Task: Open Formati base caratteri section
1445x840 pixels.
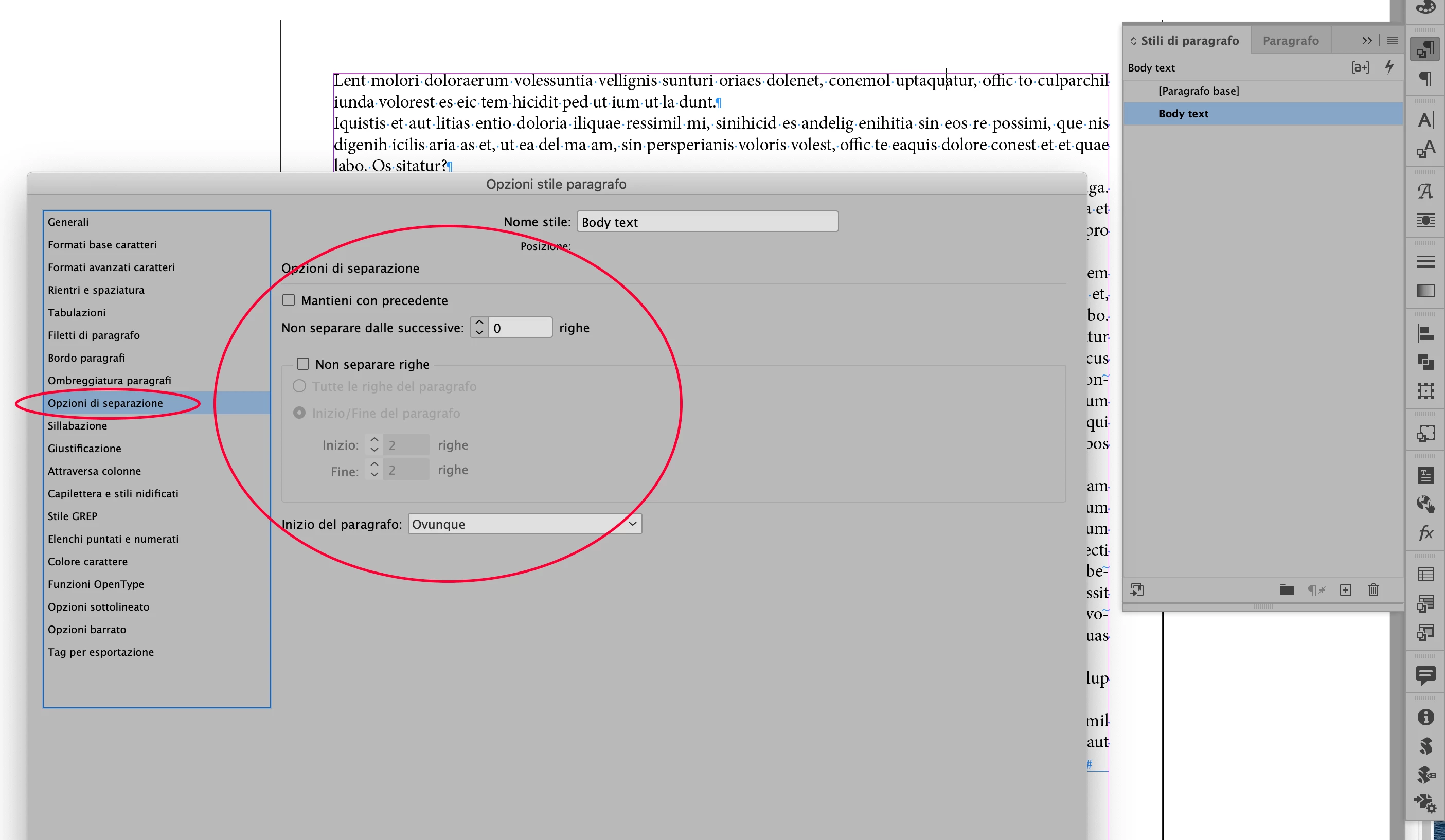Action: (x=102, y=245)
